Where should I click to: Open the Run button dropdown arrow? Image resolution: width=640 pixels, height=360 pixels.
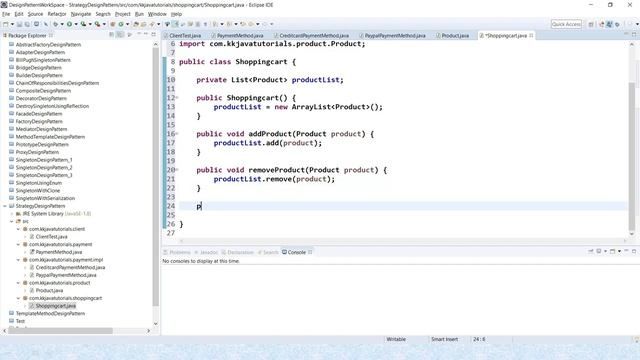click(x=76, y=24)
